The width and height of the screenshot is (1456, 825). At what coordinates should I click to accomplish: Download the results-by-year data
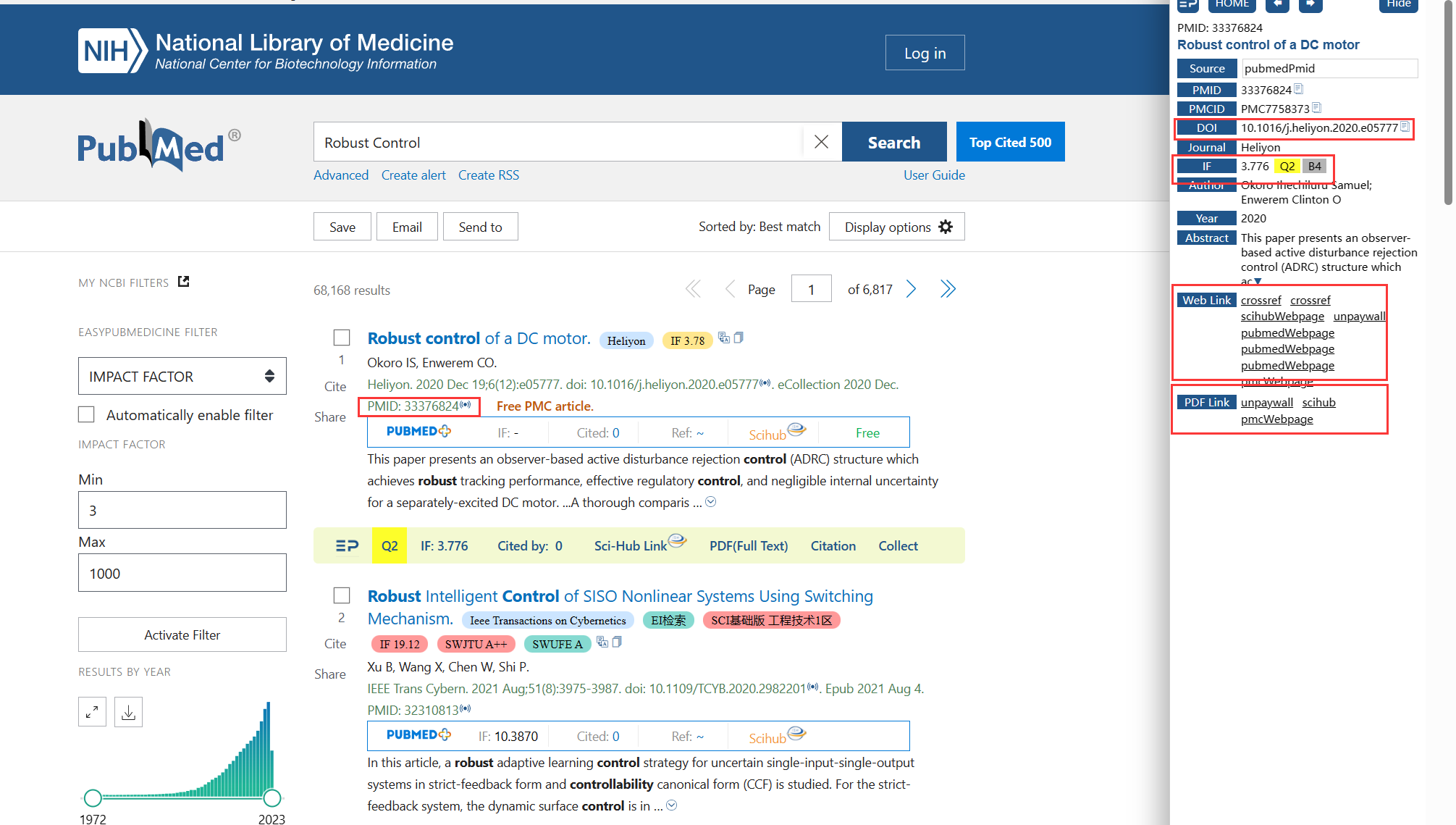click(128, 712)
